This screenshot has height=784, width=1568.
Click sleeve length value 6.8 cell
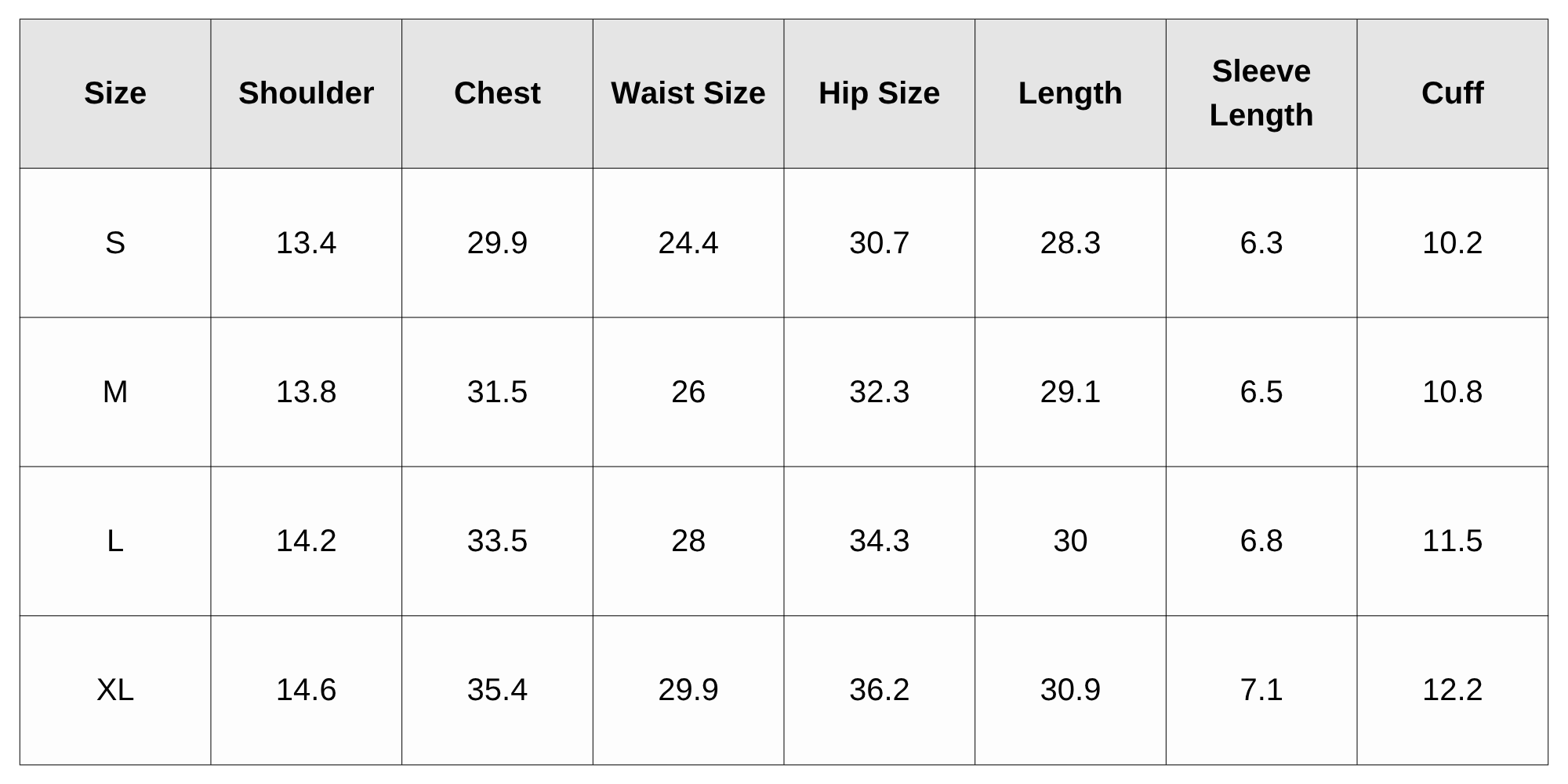click(x=1261, y=541)
